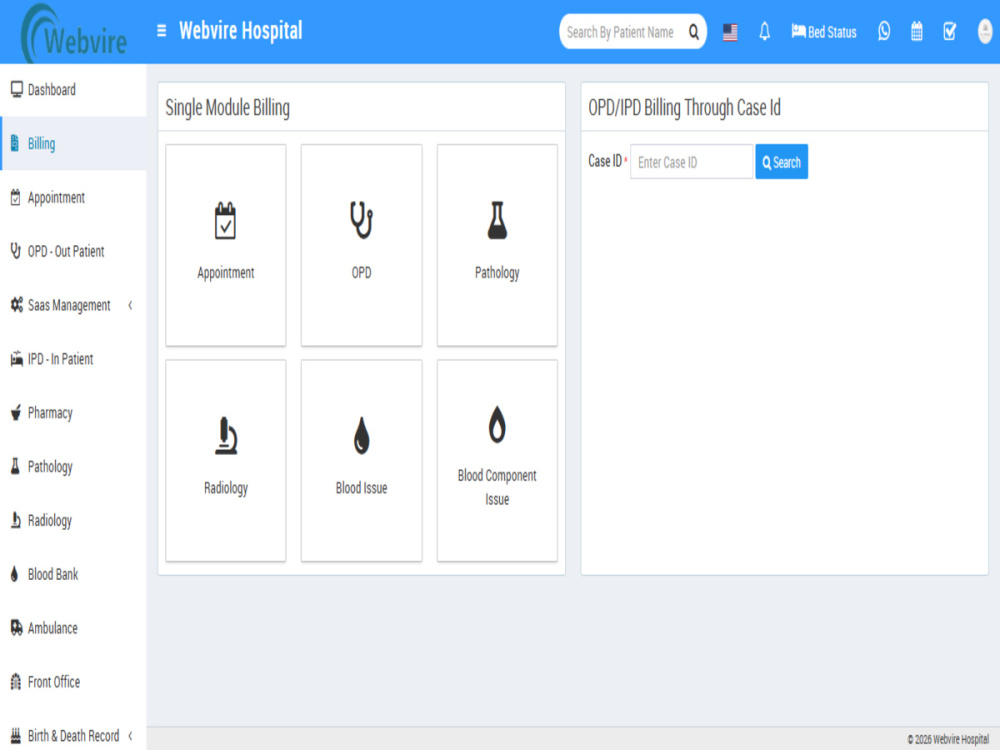Open the Appointment billing card
Screen dimensions: 1000x750
(x=226, y=246)
